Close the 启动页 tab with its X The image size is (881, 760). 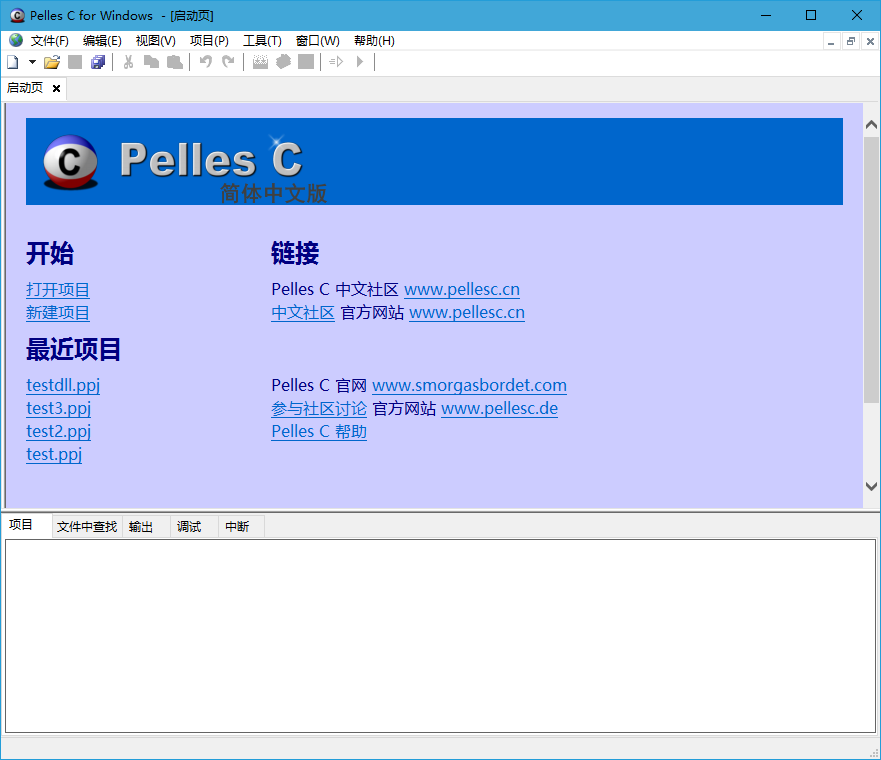click(56, 89)
